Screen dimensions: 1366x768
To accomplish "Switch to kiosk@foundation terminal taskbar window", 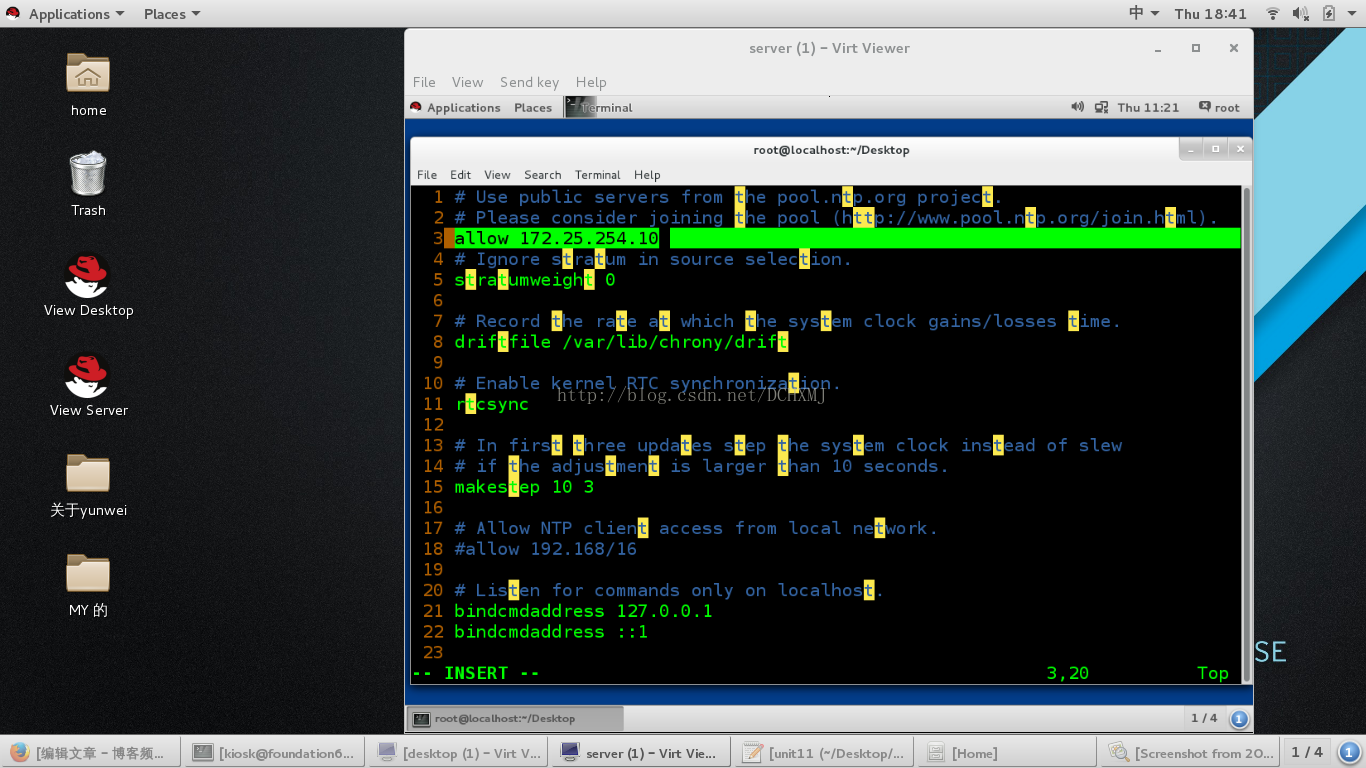I will pyautogui.click(x=274, y=752).
